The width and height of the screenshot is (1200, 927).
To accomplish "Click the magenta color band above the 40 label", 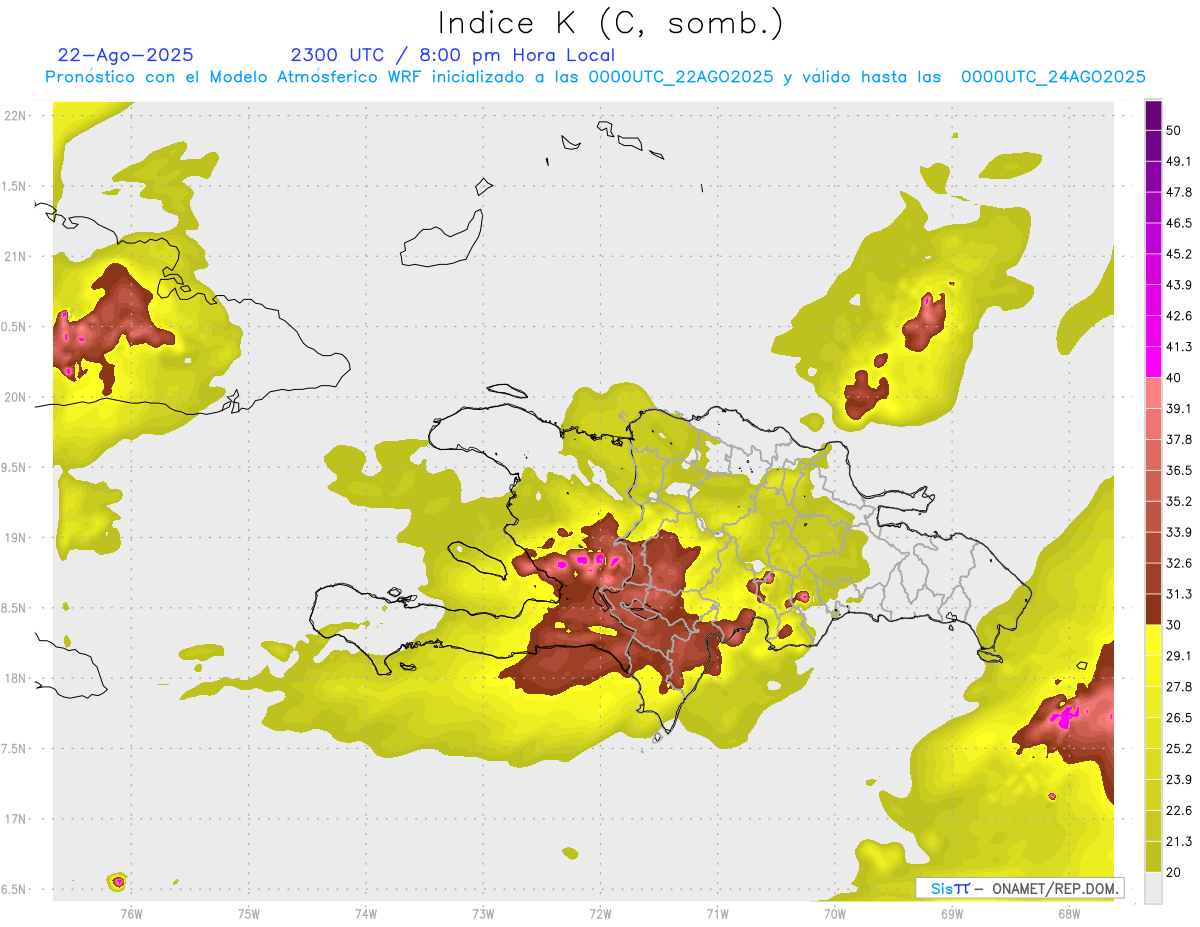I will click(x=1153, y=362).
